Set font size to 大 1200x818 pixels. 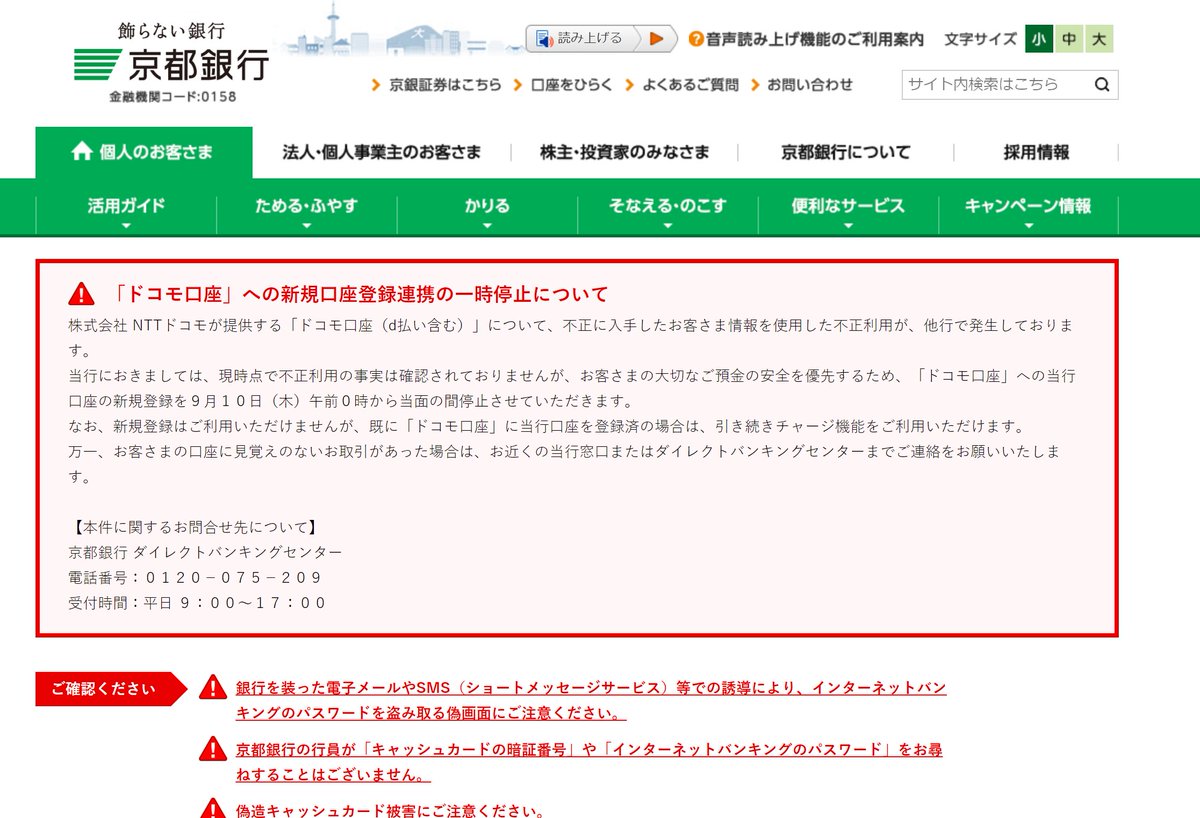pyautogui.click(x=1099, y=39)
